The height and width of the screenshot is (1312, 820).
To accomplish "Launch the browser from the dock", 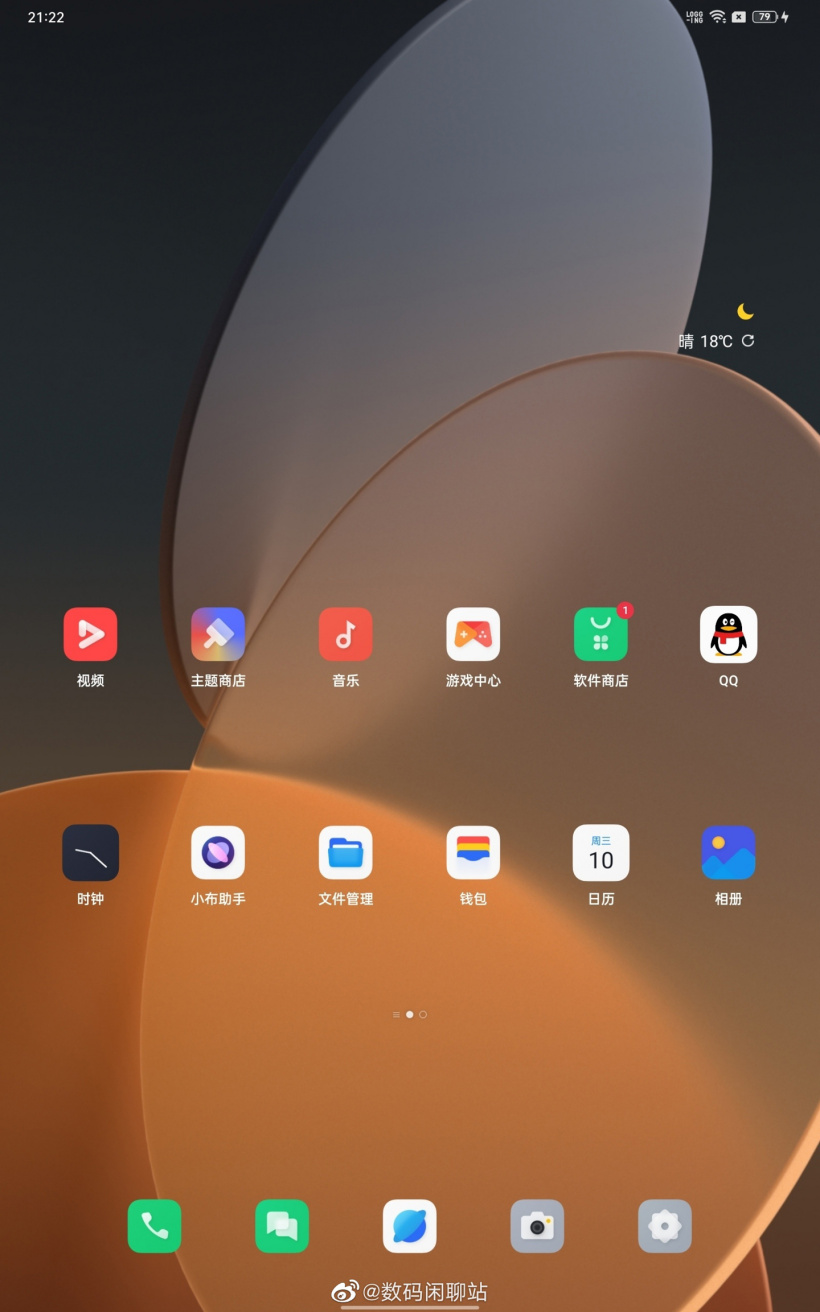I will coord(410,1226).
